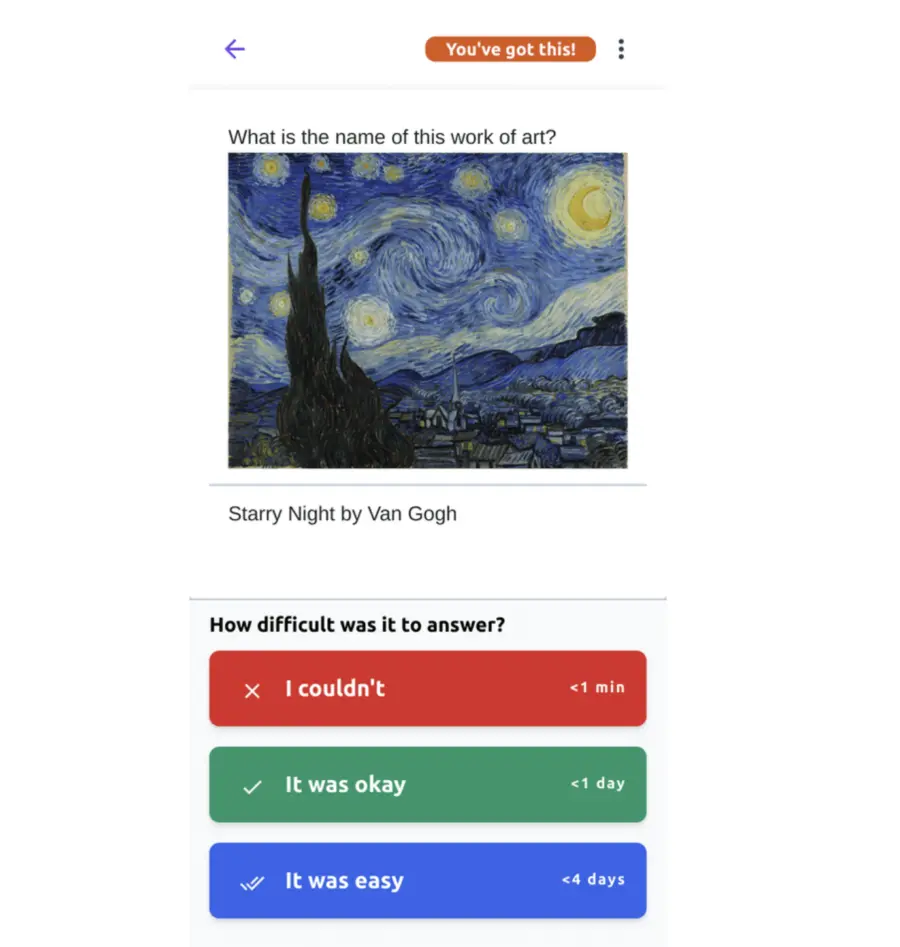900x947 pixels.
Task: Click the Starry Night by Van Gogh answer
Action: point(342,514)
